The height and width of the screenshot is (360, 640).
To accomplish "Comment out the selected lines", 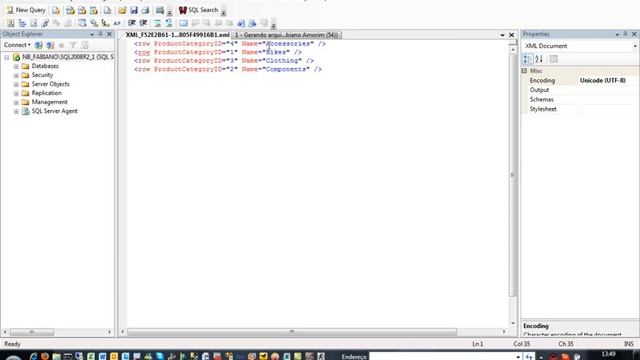I will coord(157,23).
